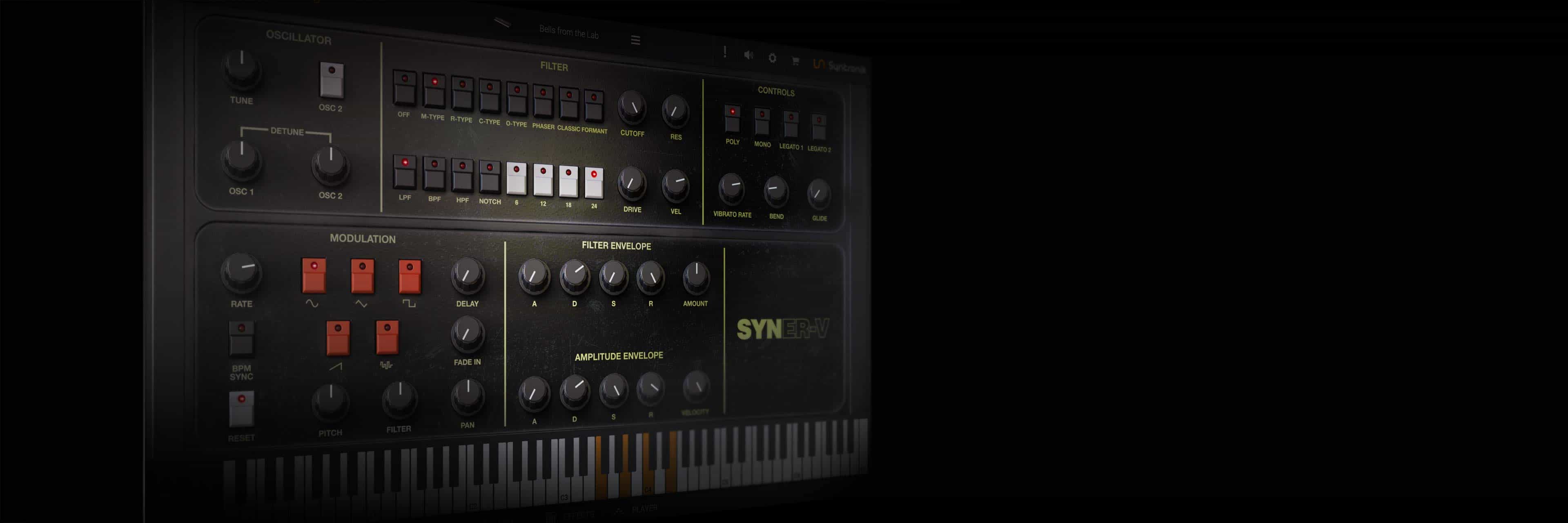Image resolution: width=1568 pixels, height=523 pixels.
Task: Adjust the OSC 1 detune knob
Action: coord(242,160)
